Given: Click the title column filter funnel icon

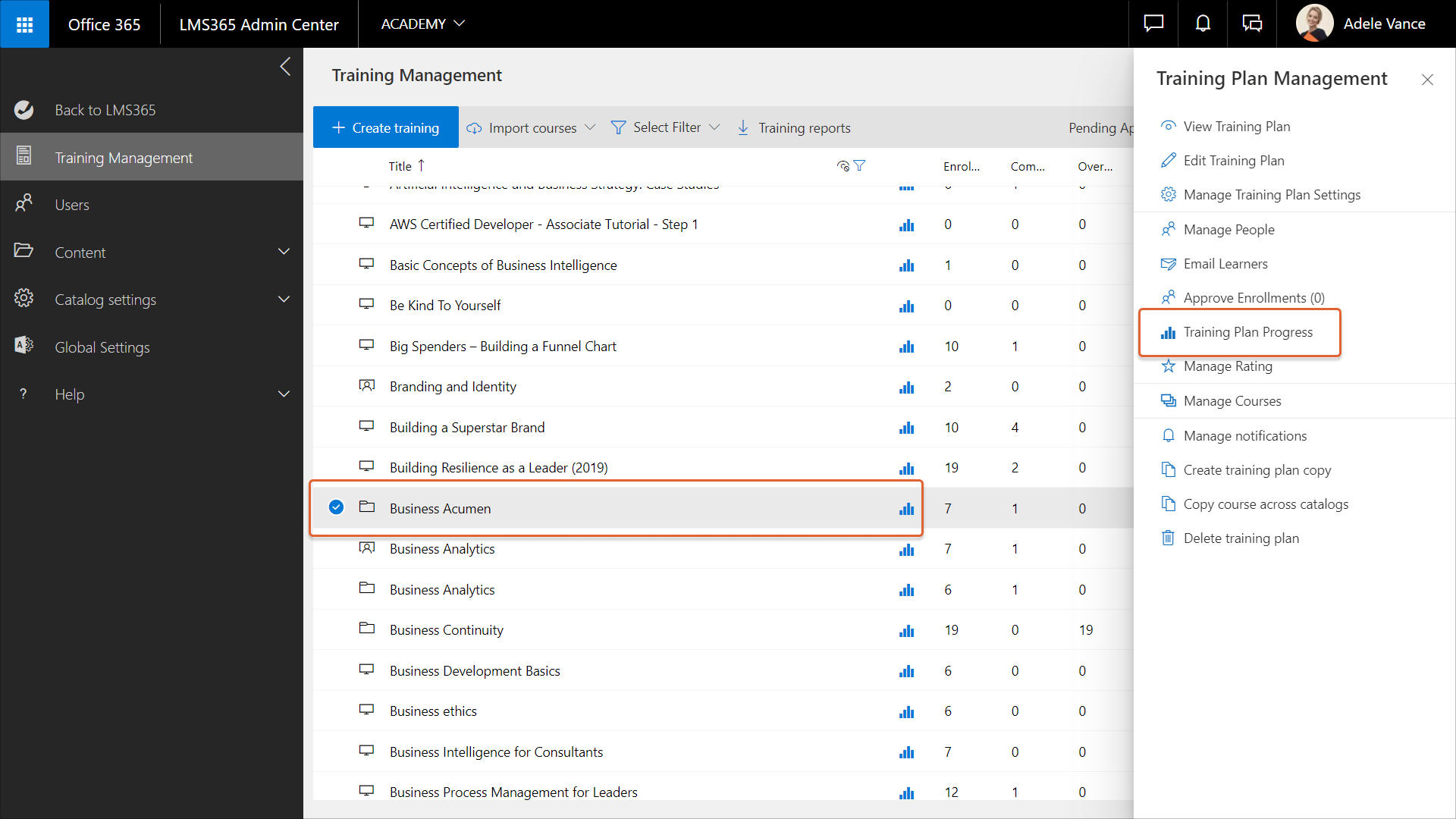Looking at the screenshot, I should [859, 166].
